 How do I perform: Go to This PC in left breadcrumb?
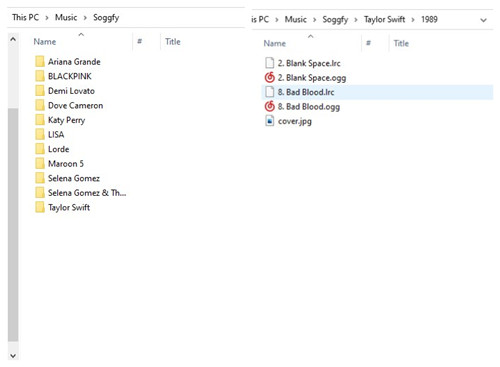25,17
